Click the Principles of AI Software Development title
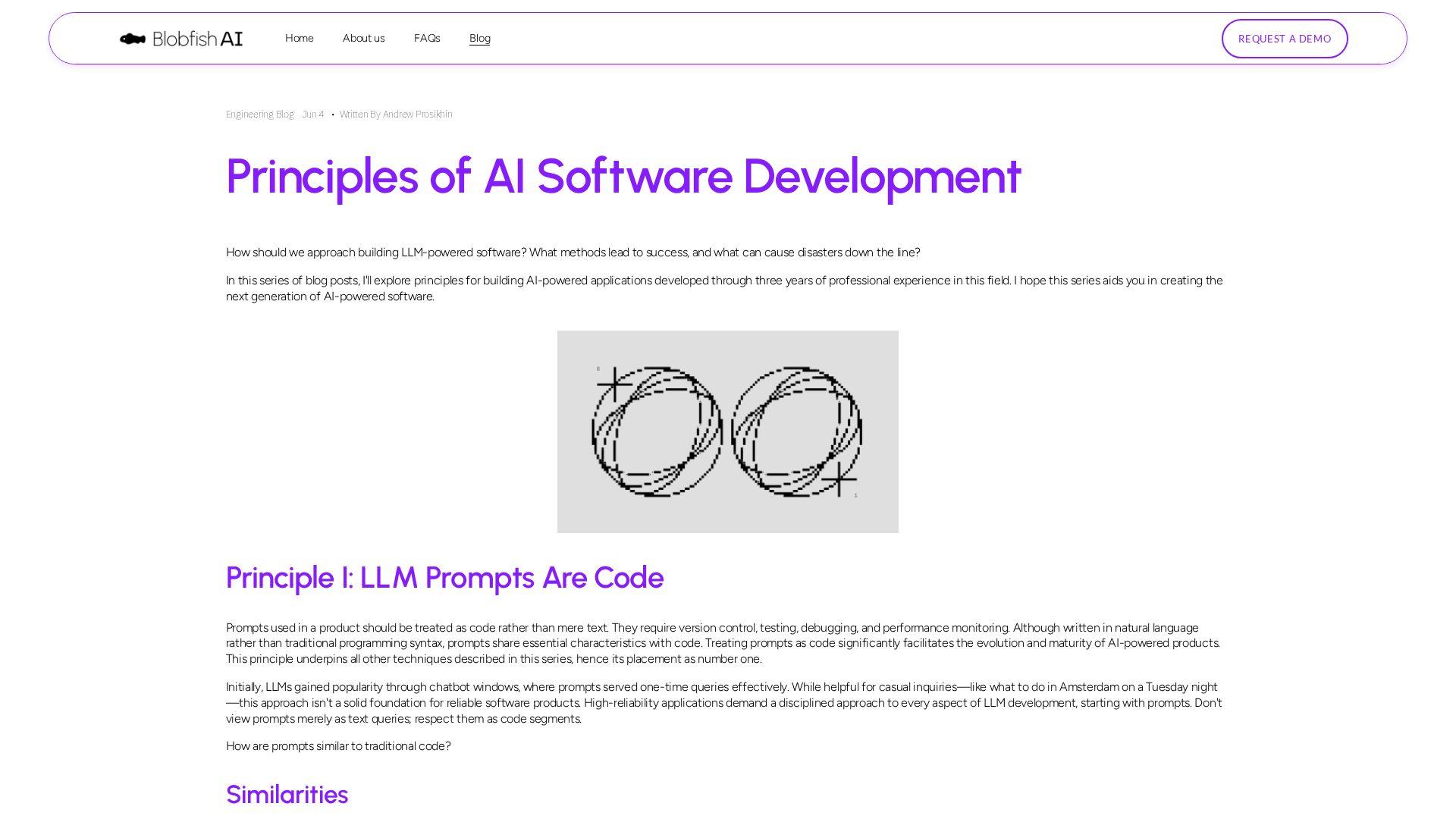Image resolution: width=1456 pixels, height=819 pixels. pos(623,176)
